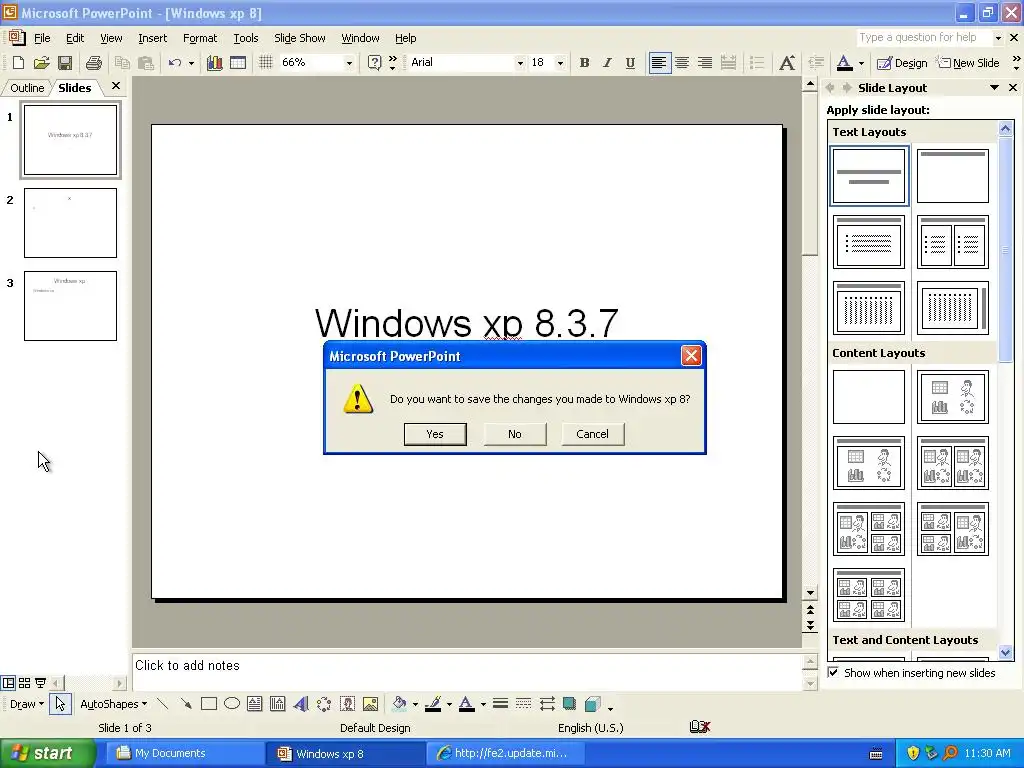Image resolution: width=1024 pixels, height=768 pixels.
Task: Switch to Slide Sorter view icon
Action: [24, 683]
